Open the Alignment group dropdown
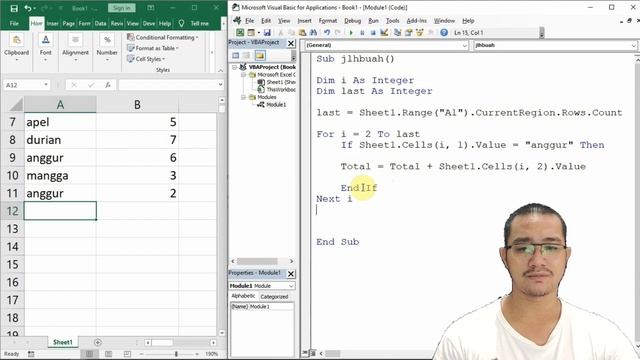The width and height of the screenshot is (640, 360). coord(76,60)
